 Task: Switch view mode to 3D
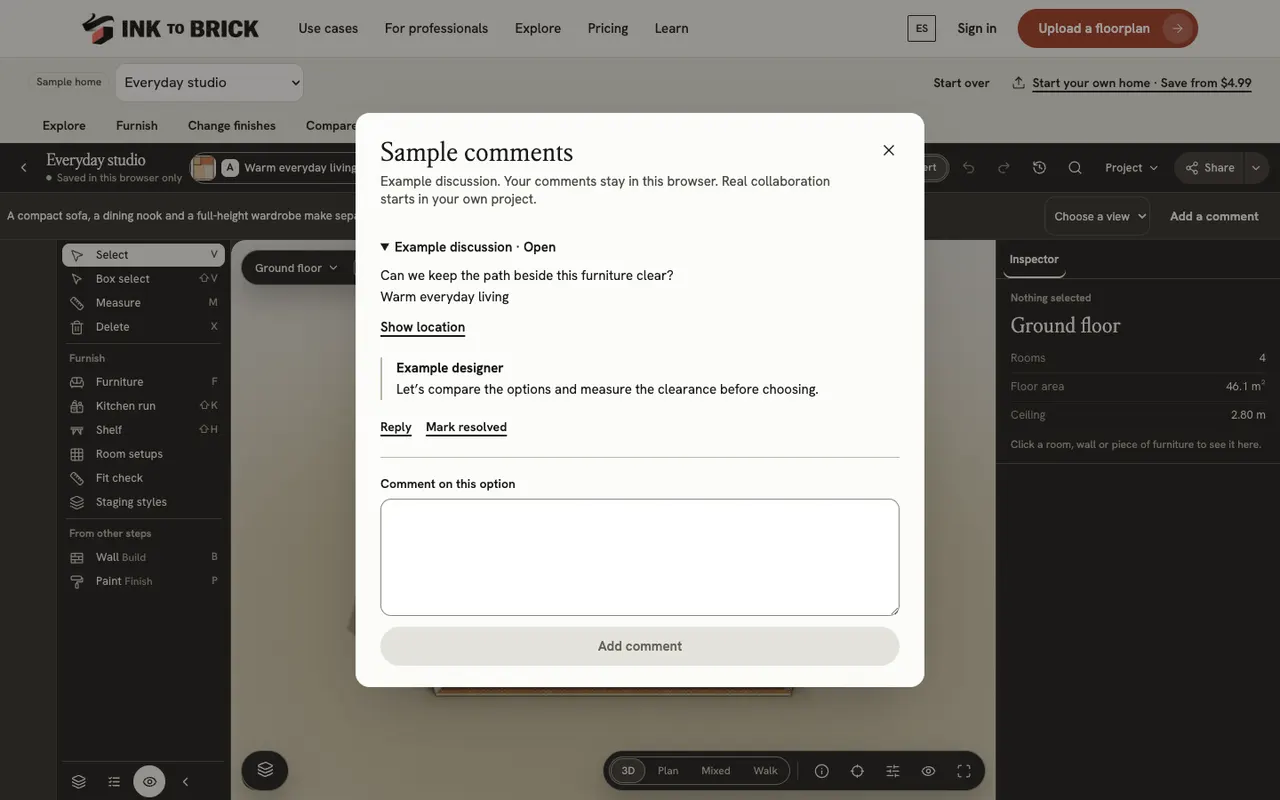pyautogui.click(x=628, y=771)
